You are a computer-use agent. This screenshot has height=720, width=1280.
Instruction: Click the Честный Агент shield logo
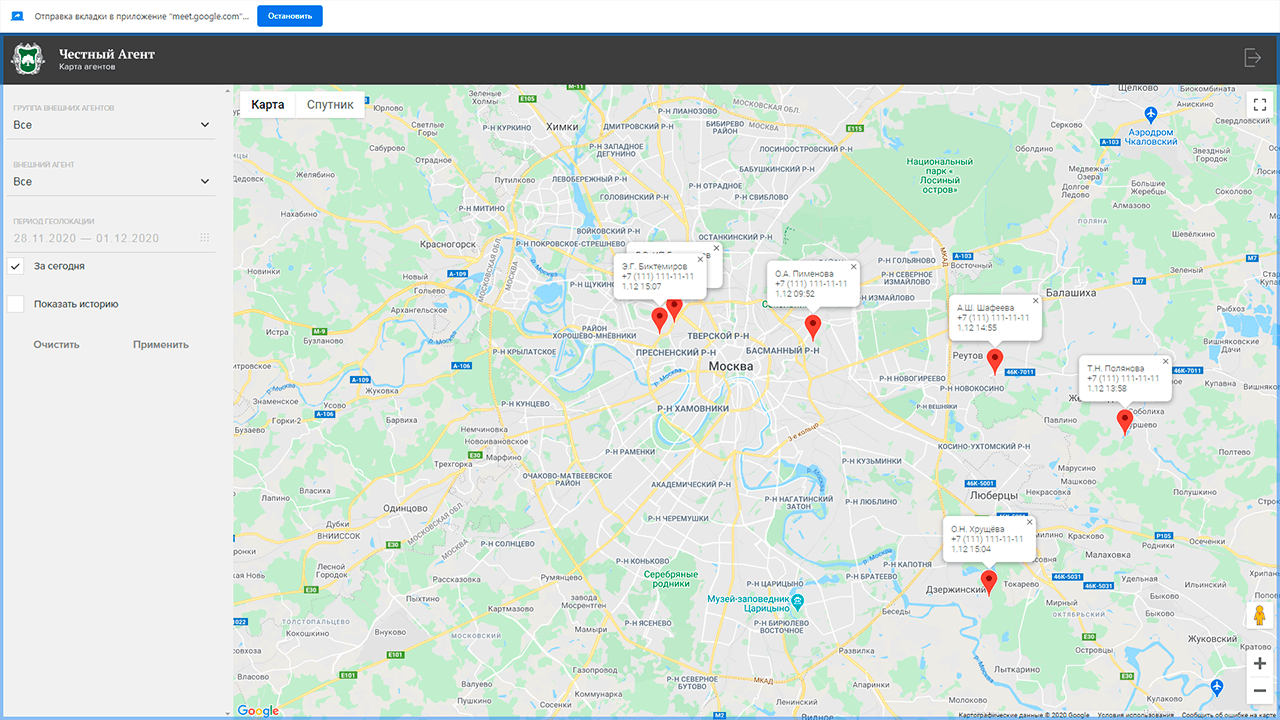pyautogui.click(x=28, y=59)
